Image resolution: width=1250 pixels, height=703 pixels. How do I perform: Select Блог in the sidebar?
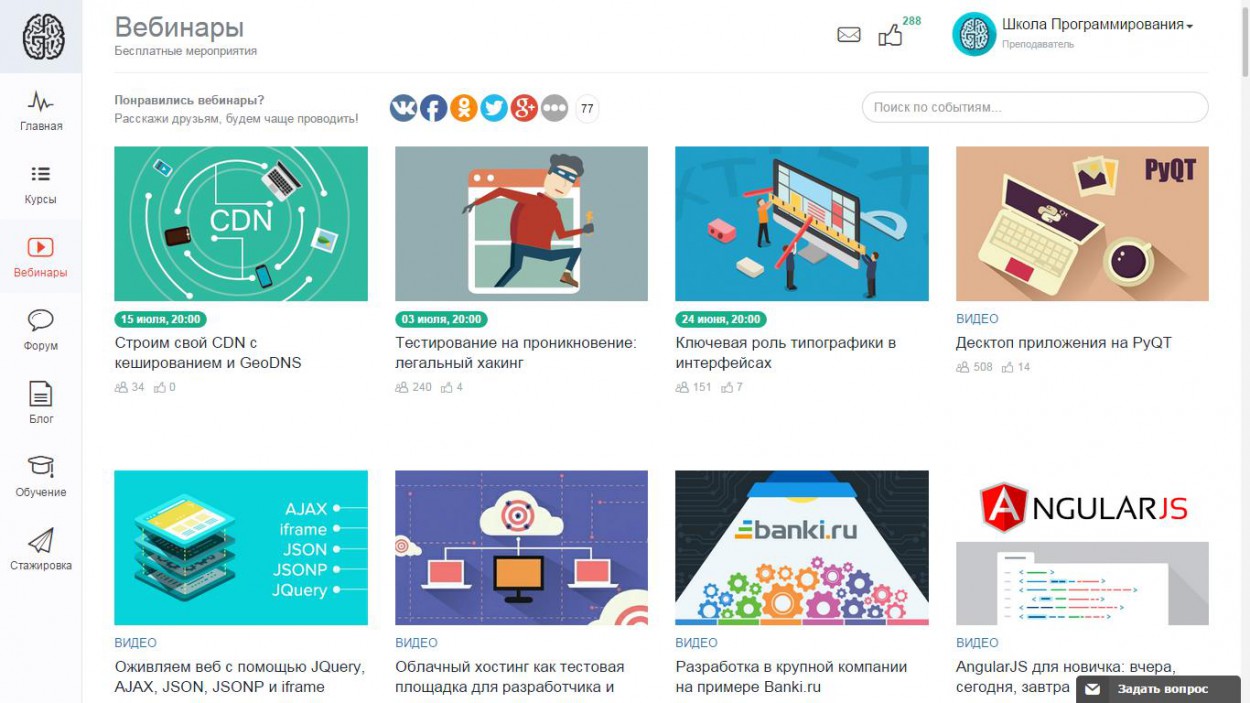[x=41, y=403]
